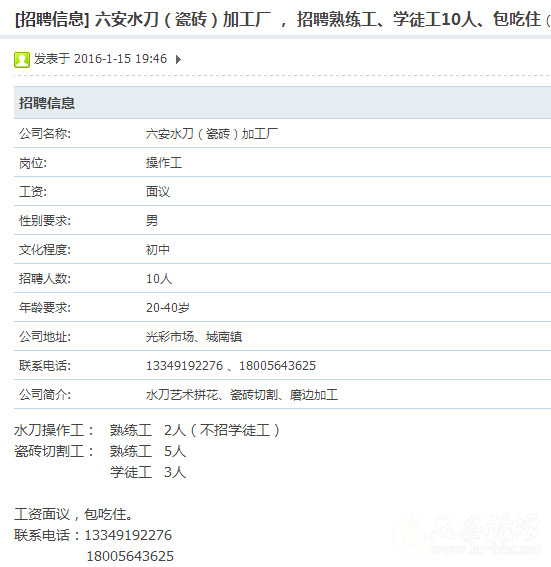551x567 pixels.
Task: Click the 文化程度: label
Action: pos(45,250)
